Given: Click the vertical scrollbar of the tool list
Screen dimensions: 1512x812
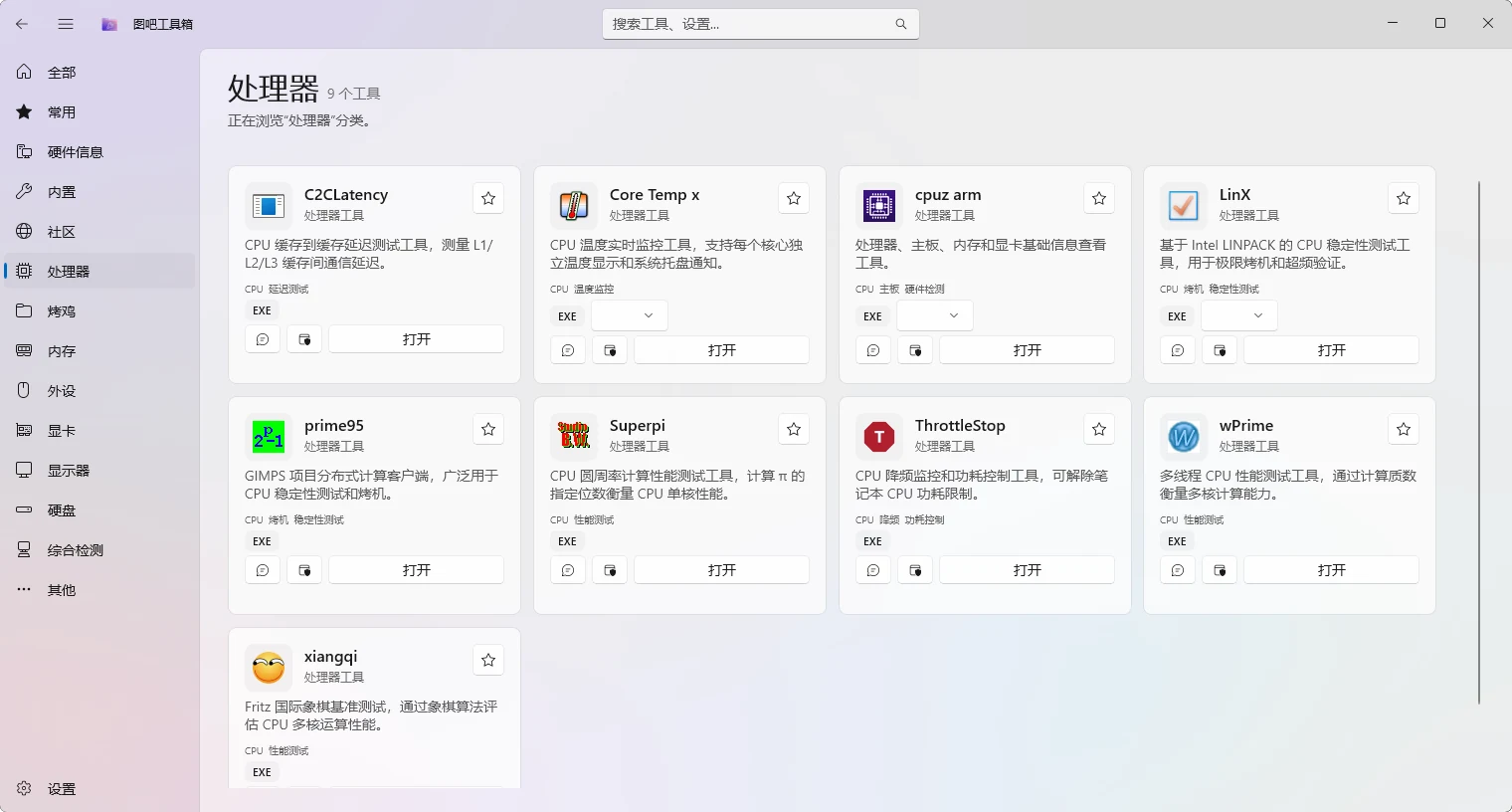Looking at the screenshot, I should click(1479, 443).
